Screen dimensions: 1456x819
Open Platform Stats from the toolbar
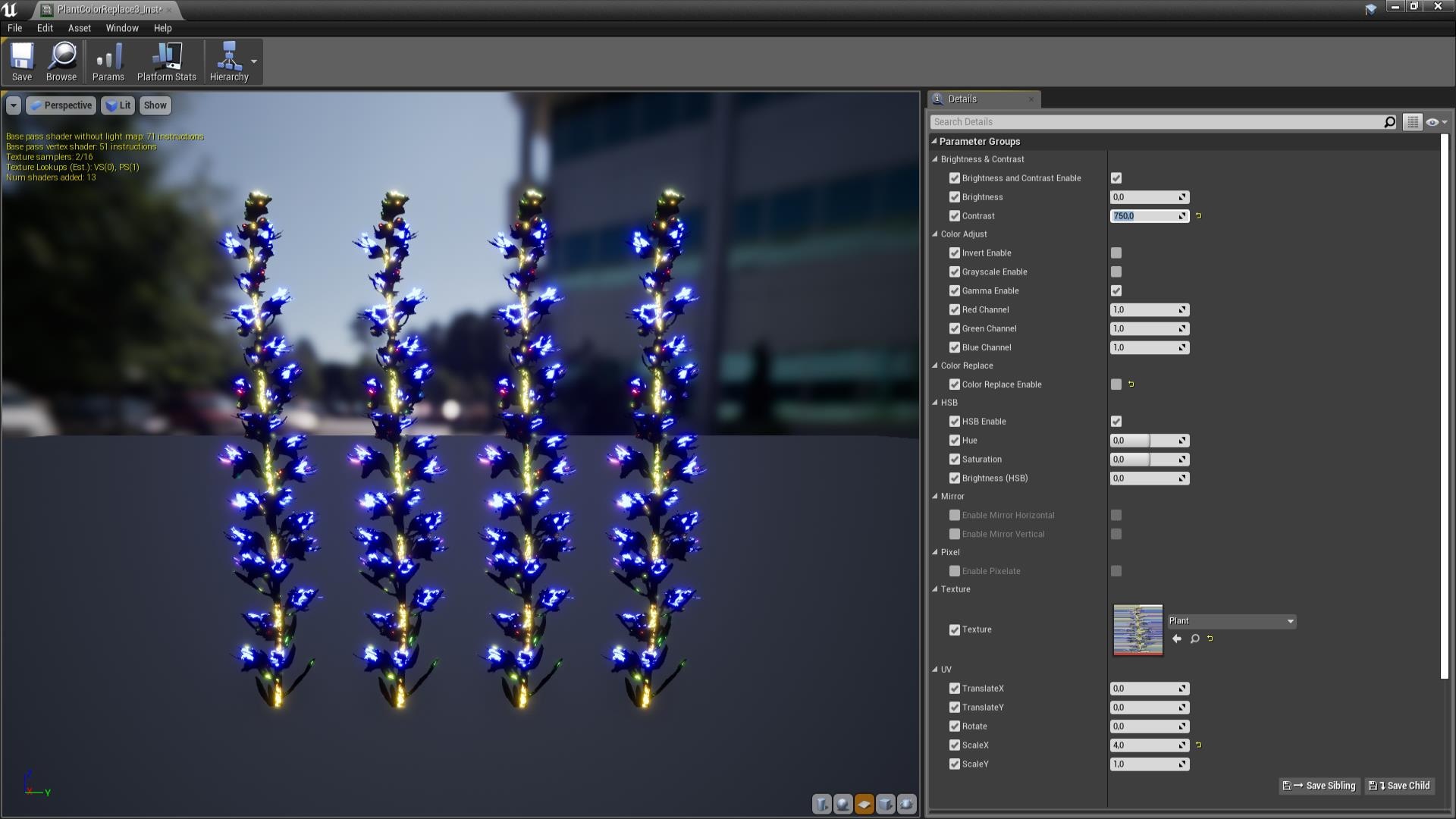[x=166, y=61]
